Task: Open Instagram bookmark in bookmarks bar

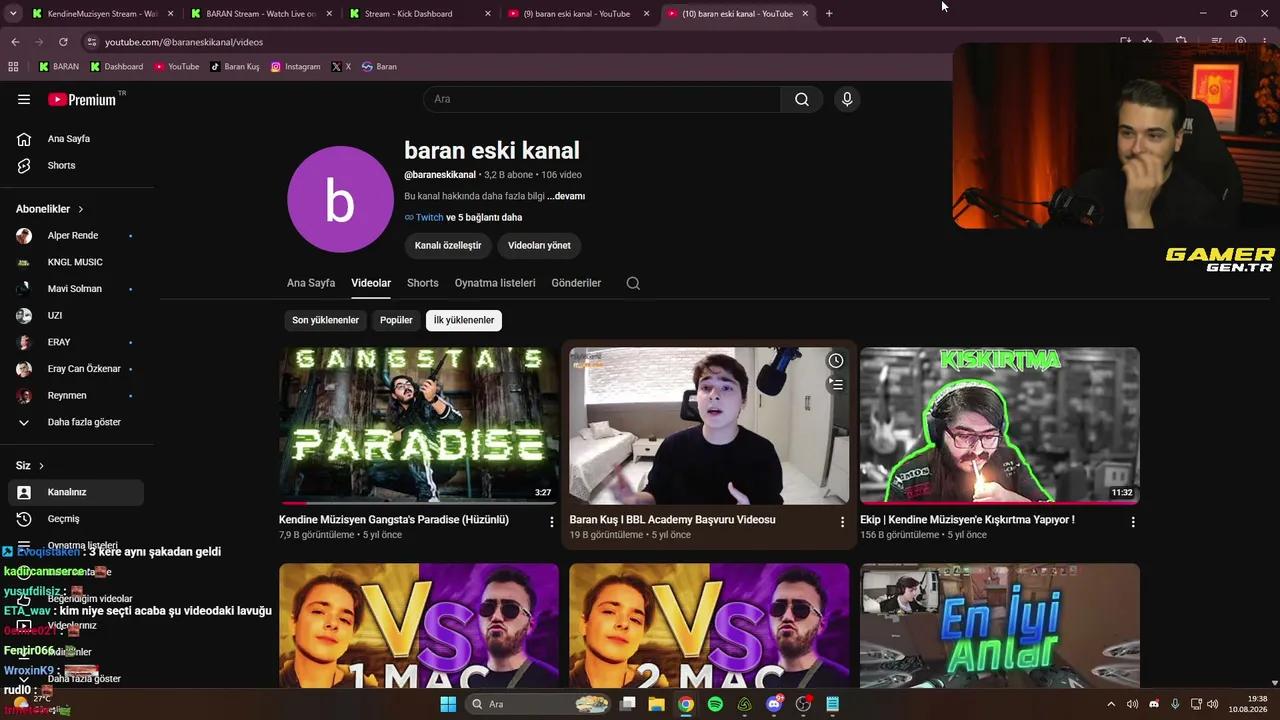Action: pyautogui.click(x=296, y=67)
